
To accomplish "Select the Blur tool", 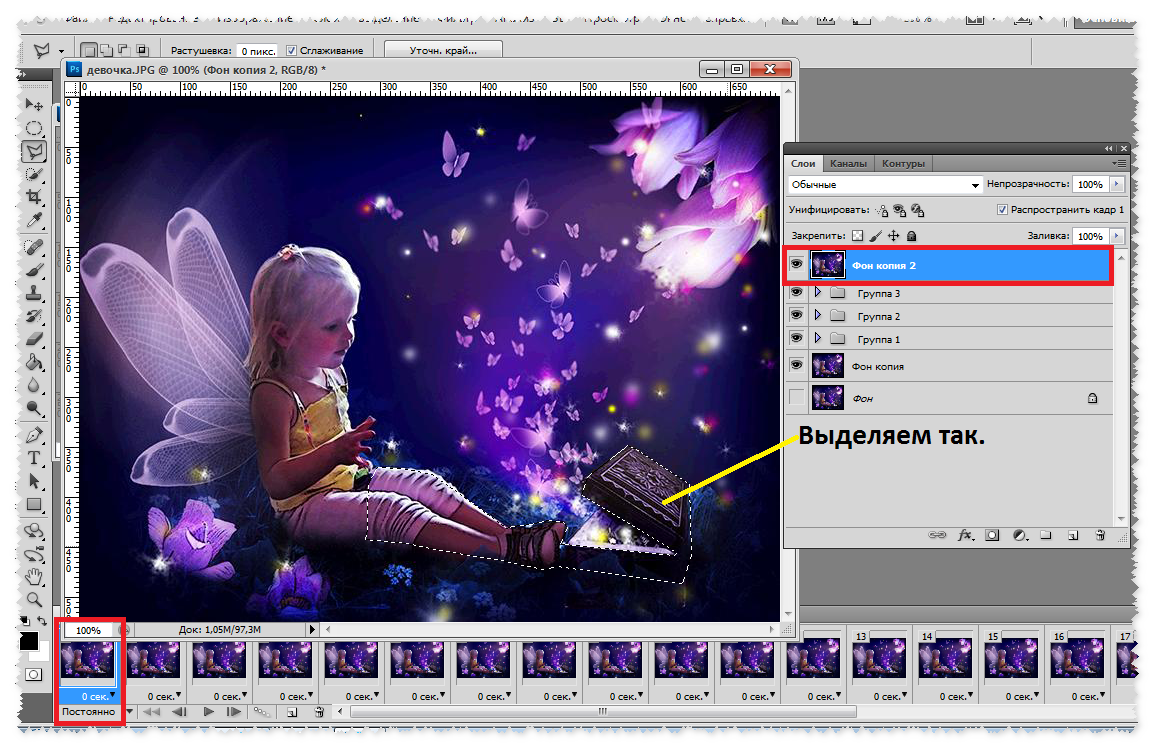I will click(34, 385).
